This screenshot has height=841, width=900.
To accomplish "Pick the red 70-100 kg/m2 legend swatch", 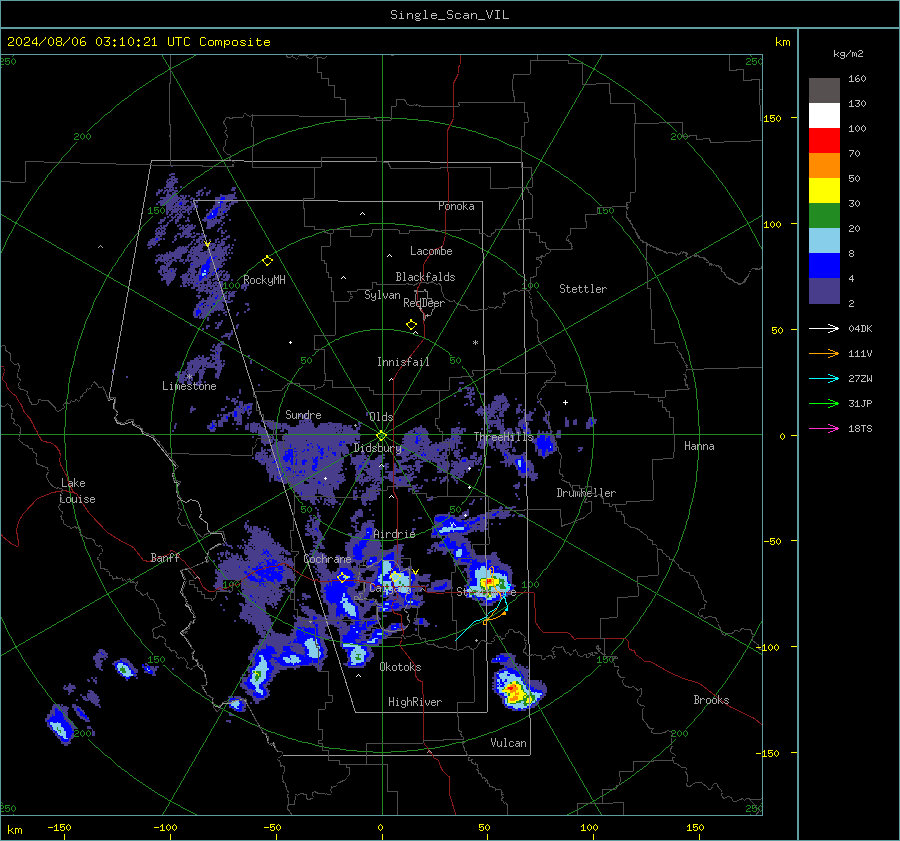I will 824,141.
